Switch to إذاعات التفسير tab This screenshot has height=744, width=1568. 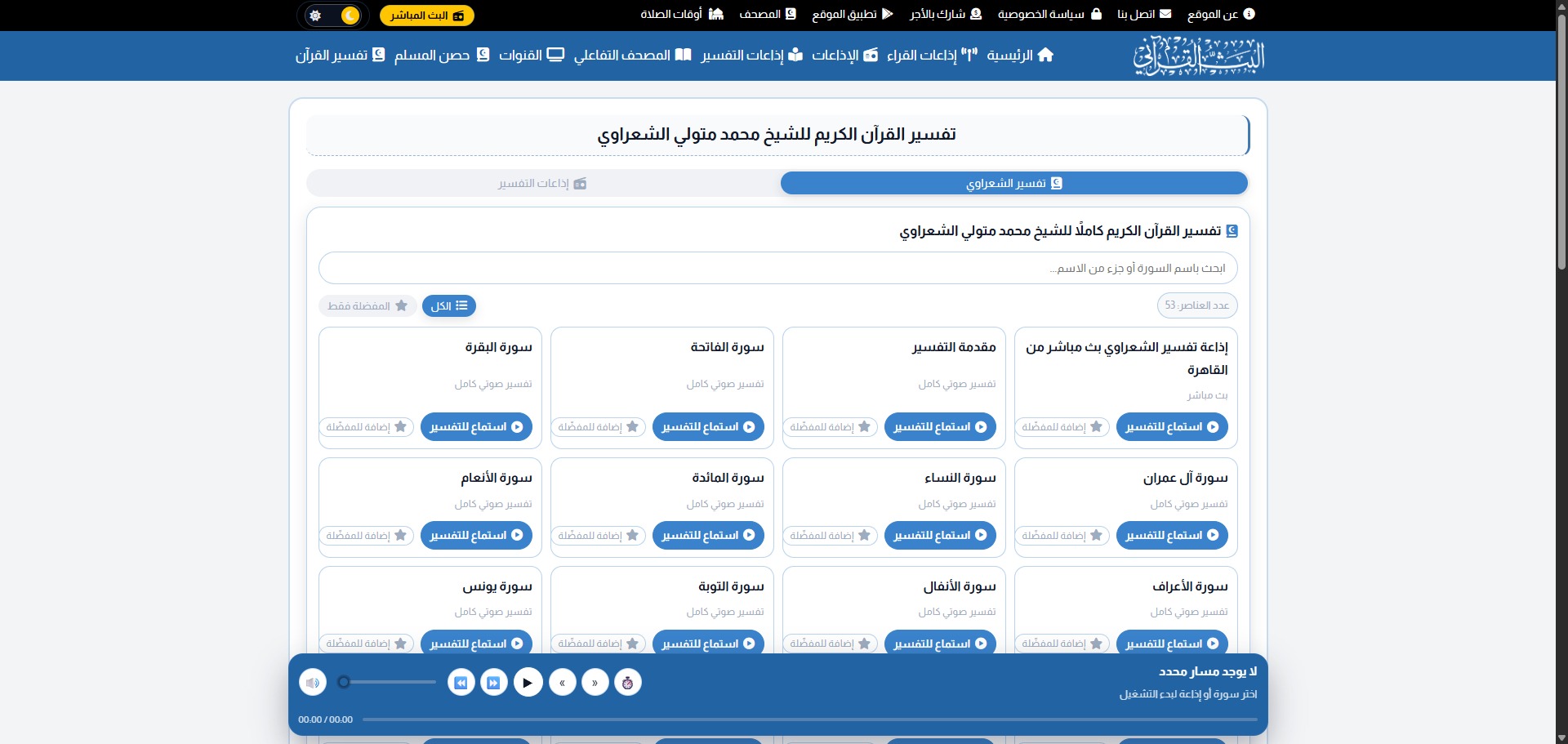point(542,184)
